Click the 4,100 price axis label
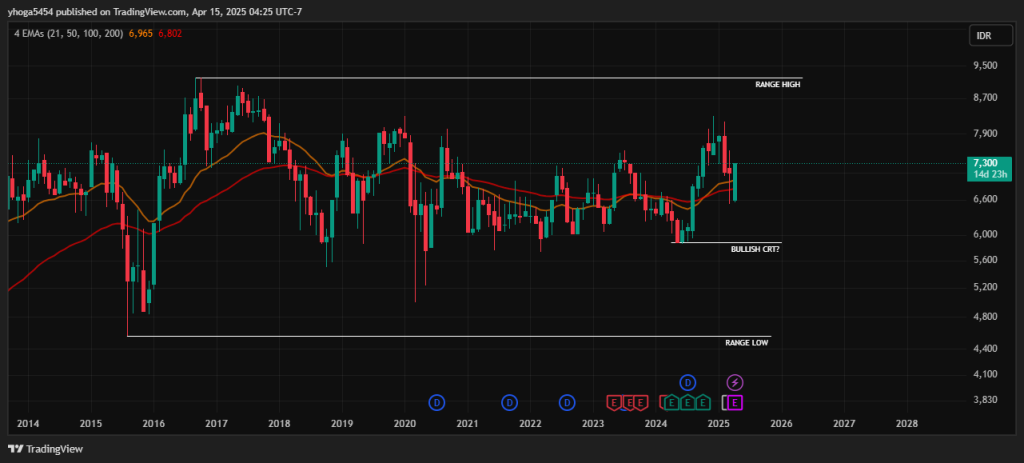The width and height of the screenshot is (1024, 463). 985,375
